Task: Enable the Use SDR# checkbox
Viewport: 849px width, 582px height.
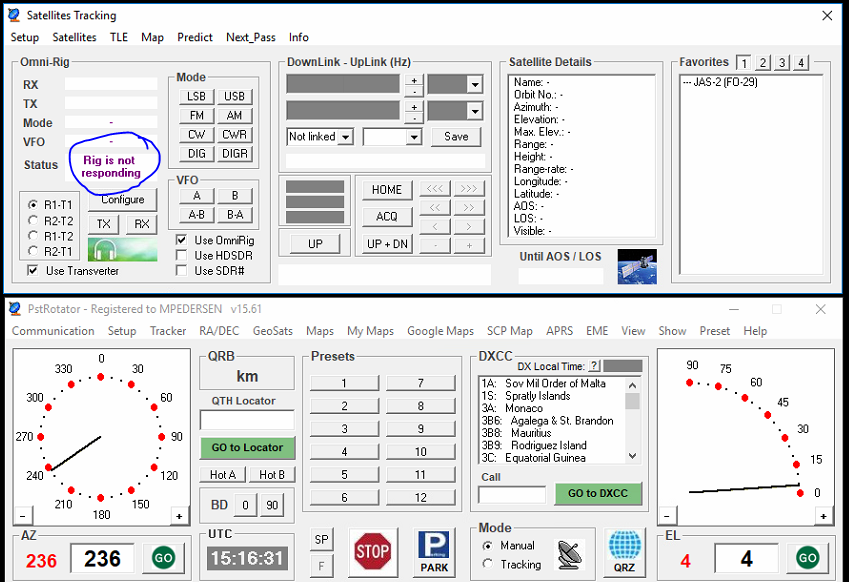Action: coord(181,270)
